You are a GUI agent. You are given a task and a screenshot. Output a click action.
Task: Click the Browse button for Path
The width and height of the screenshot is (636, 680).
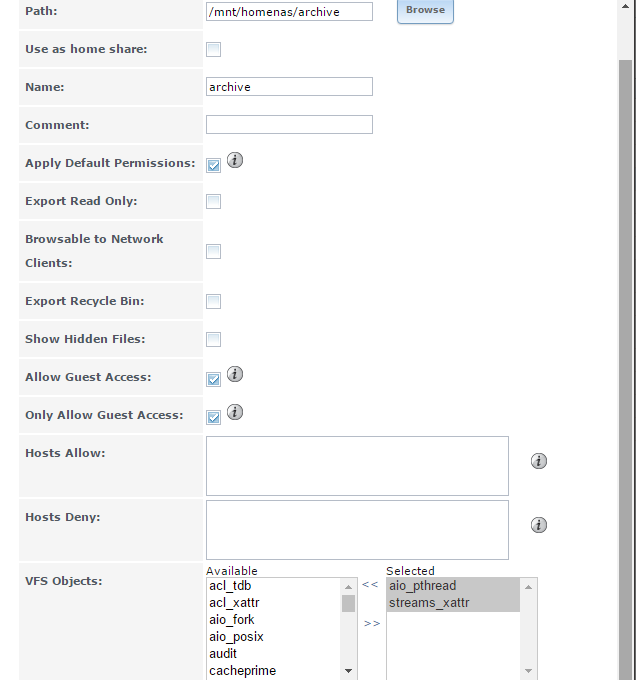pyautogui.click(x=425, y=11)
